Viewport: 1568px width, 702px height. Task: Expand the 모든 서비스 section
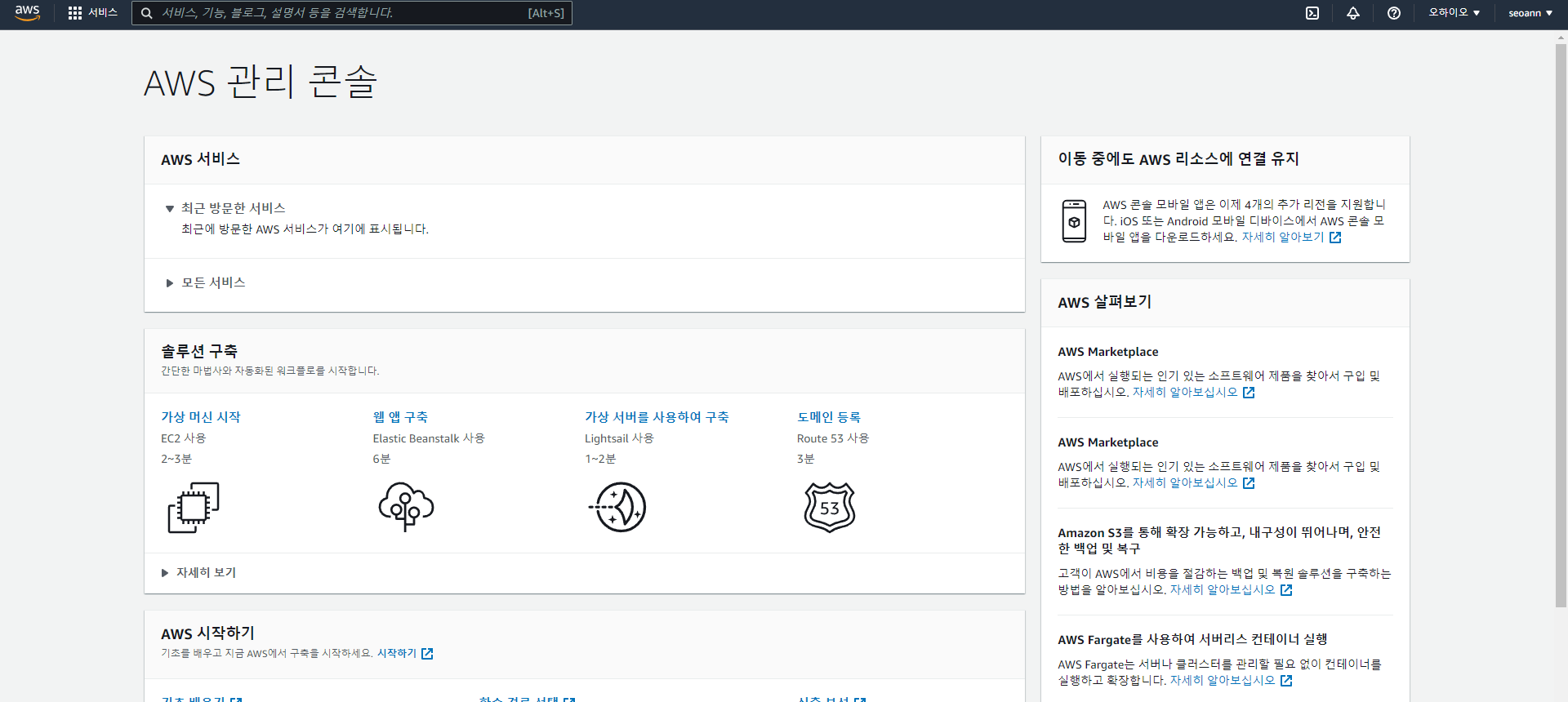206,282
